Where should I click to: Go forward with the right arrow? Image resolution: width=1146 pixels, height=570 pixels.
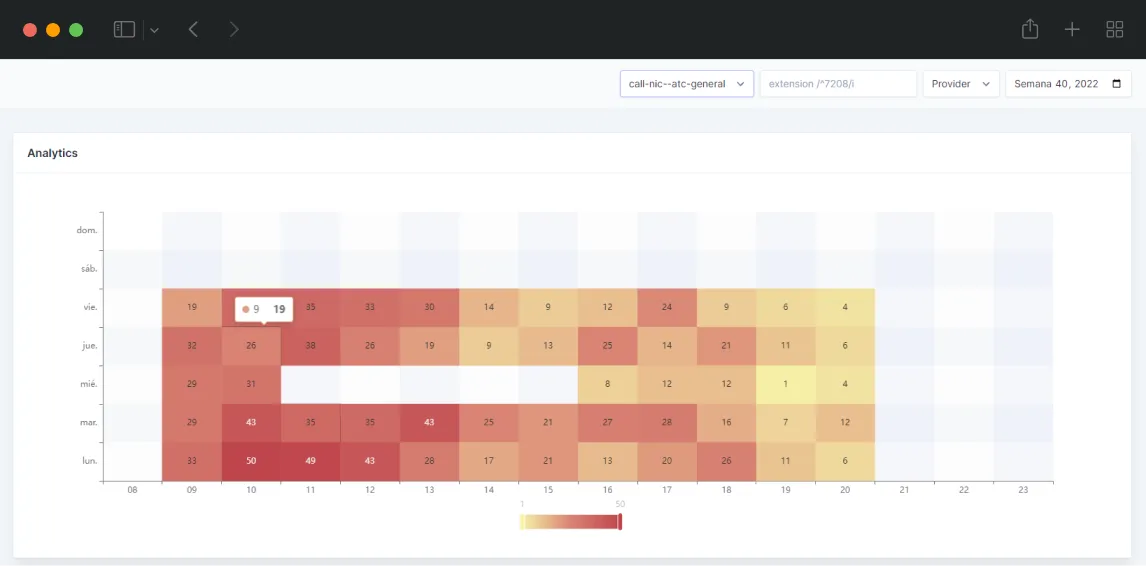[234, 30]
